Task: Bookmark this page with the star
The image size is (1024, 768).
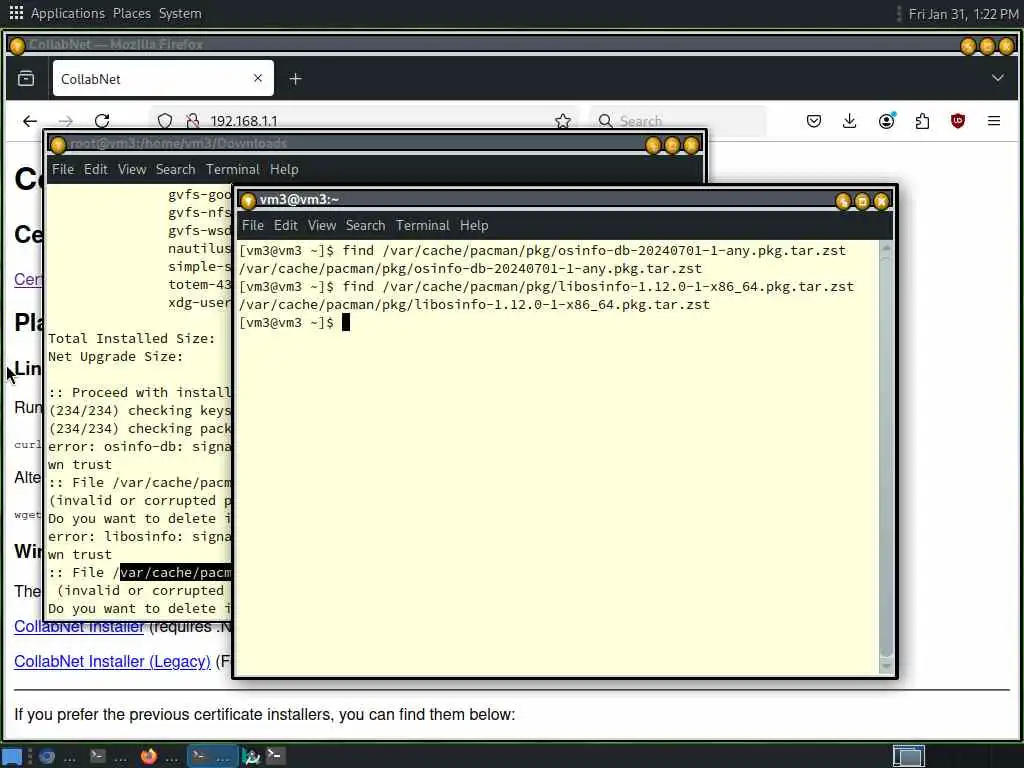Action: (562, 121)
